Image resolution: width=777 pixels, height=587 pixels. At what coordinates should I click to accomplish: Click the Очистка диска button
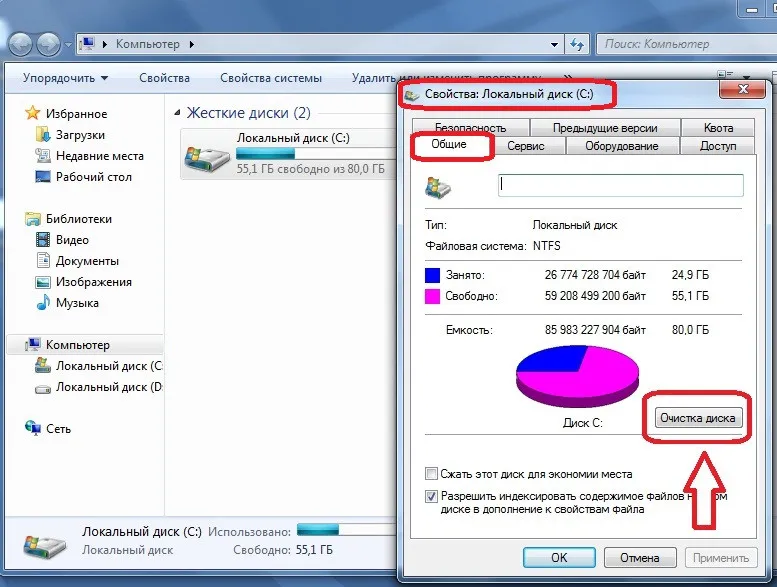(700, 418)
